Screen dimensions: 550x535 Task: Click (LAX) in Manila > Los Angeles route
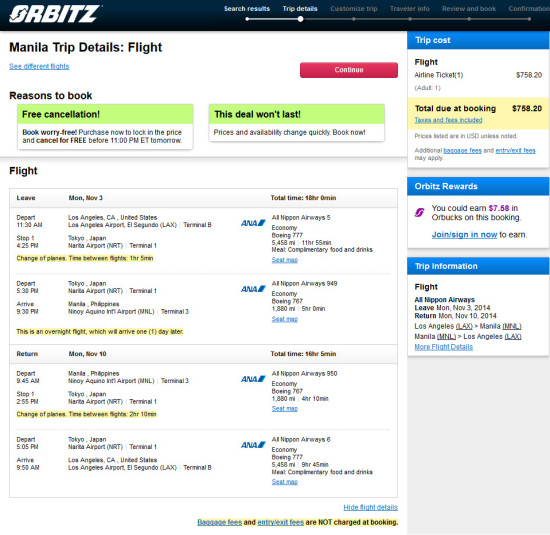[x=513, y=336]
